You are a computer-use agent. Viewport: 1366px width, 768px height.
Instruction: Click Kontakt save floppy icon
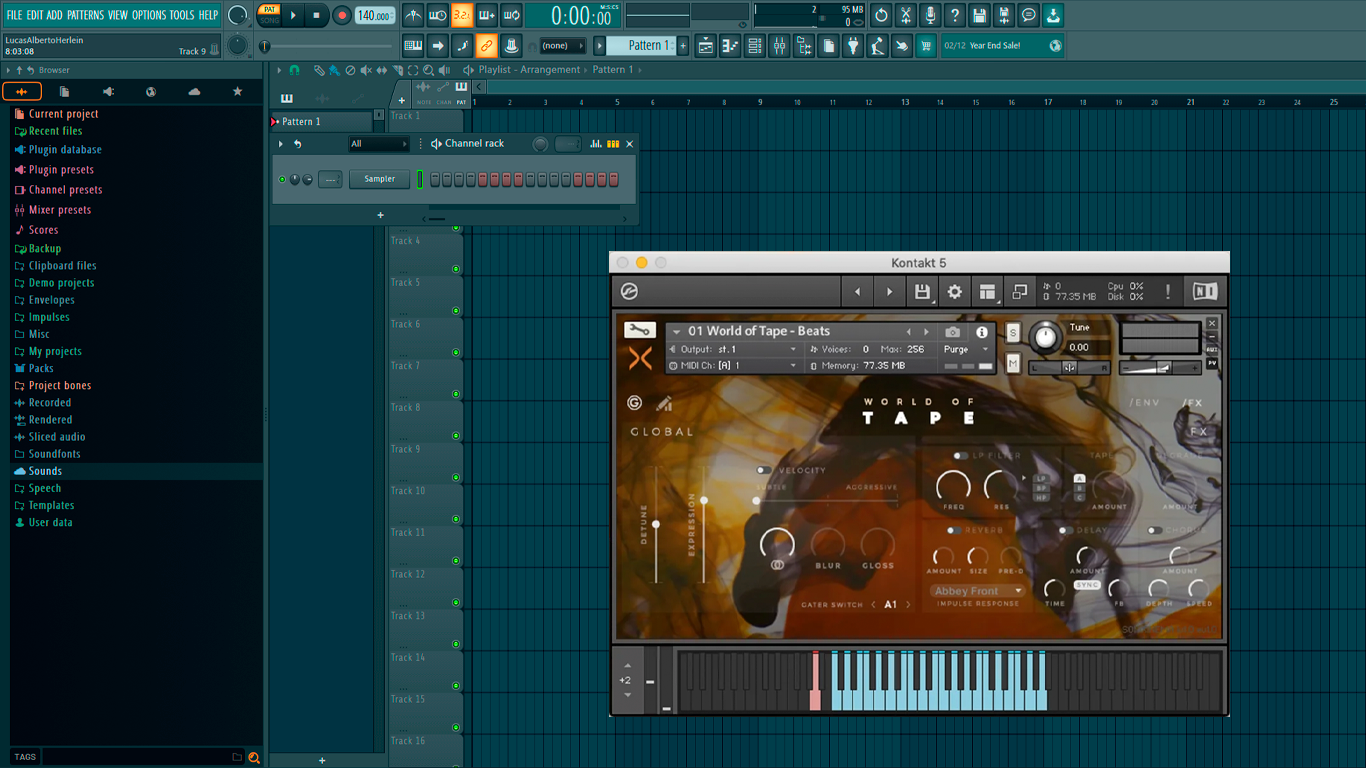(x=922, y=292)
